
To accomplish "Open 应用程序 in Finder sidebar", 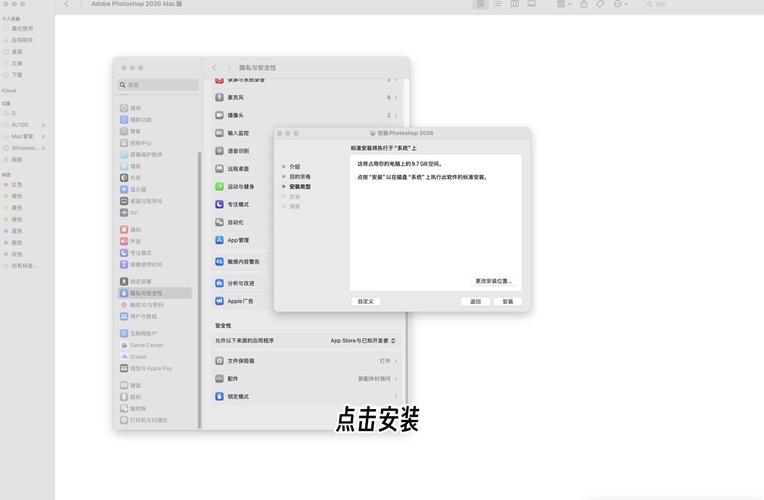I will tap(19, 40).
